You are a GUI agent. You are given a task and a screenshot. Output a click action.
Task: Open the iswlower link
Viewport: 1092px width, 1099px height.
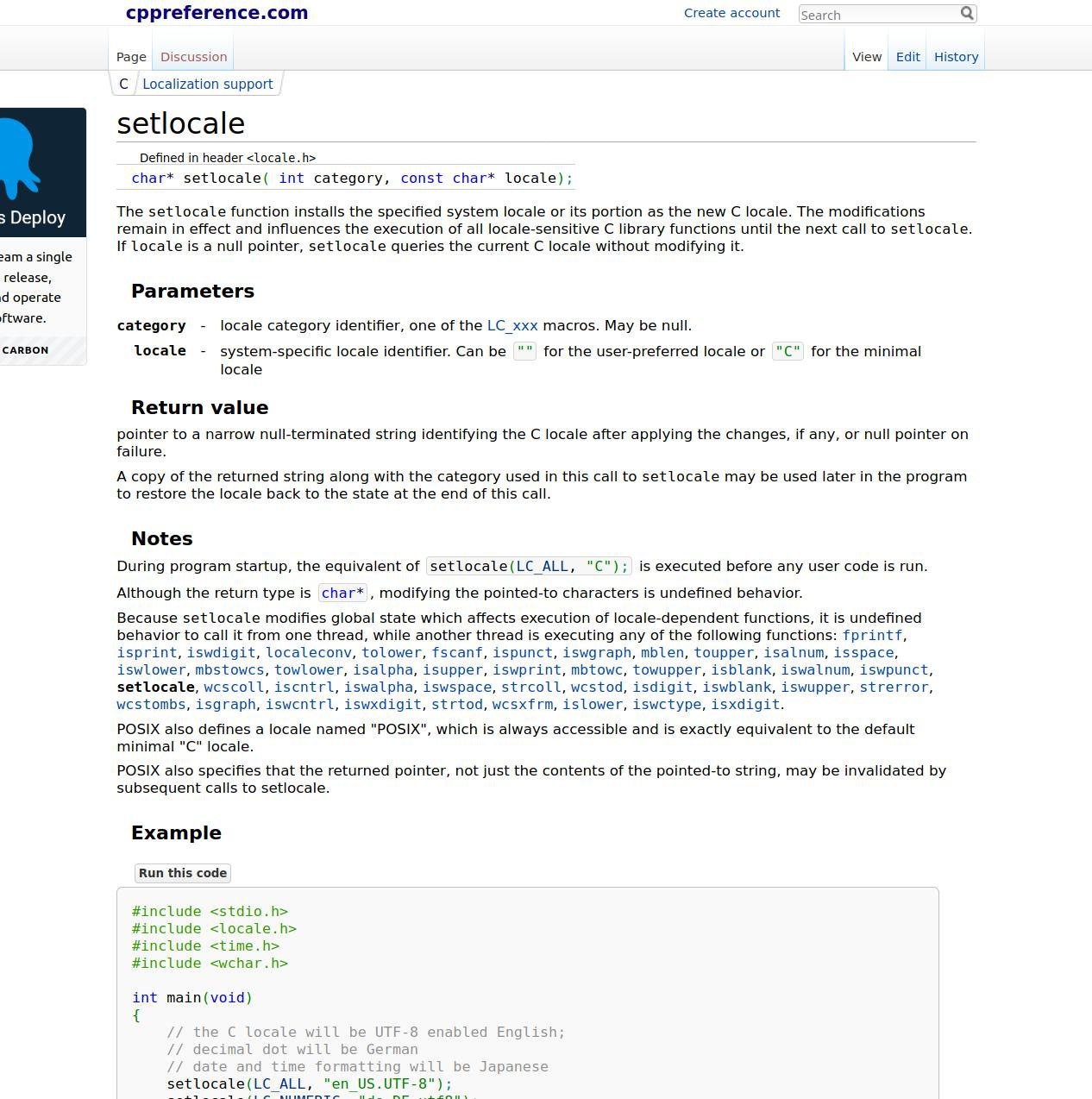(151, 670)
